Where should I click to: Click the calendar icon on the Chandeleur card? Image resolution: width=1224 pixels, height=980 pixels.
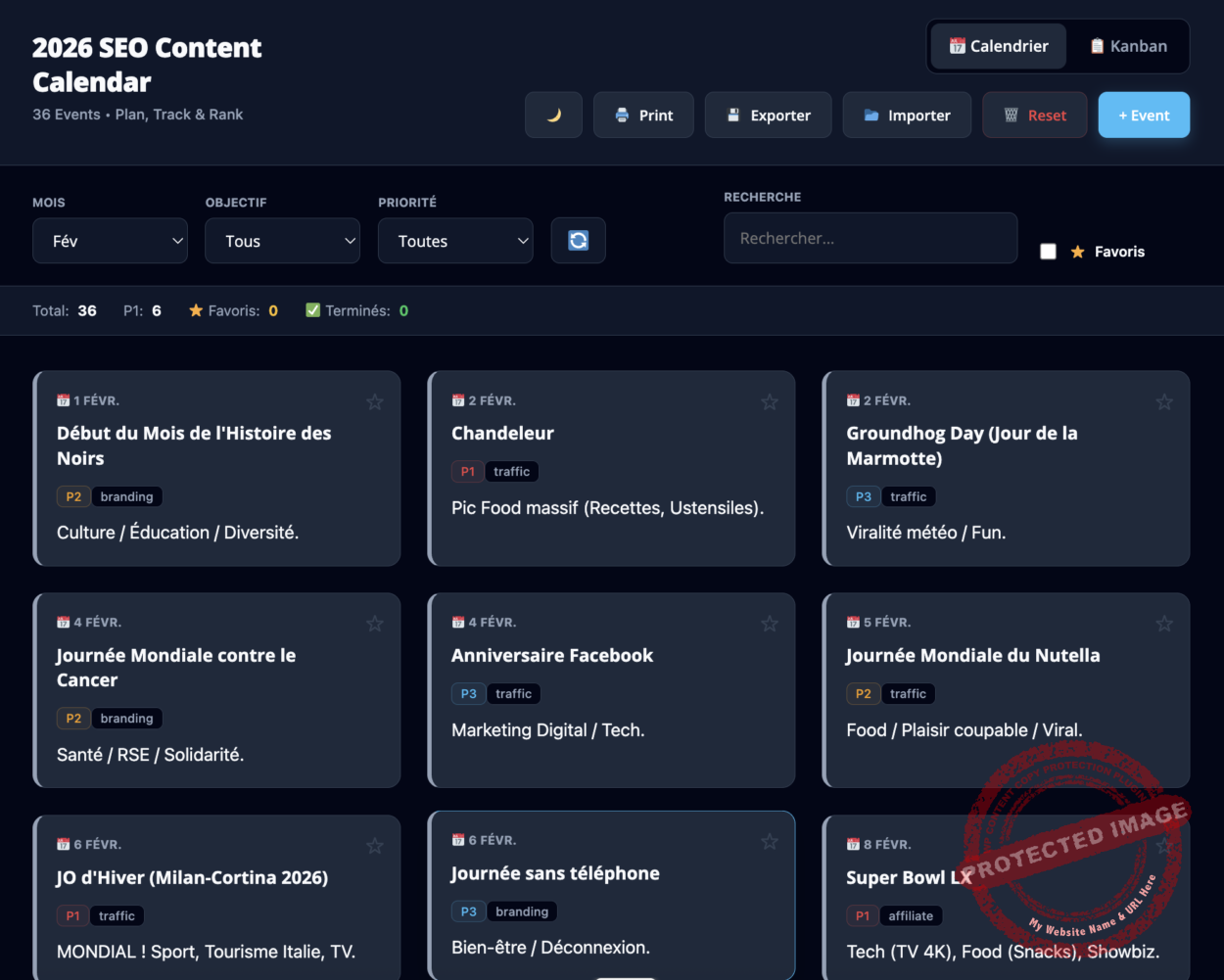(457, 399)
